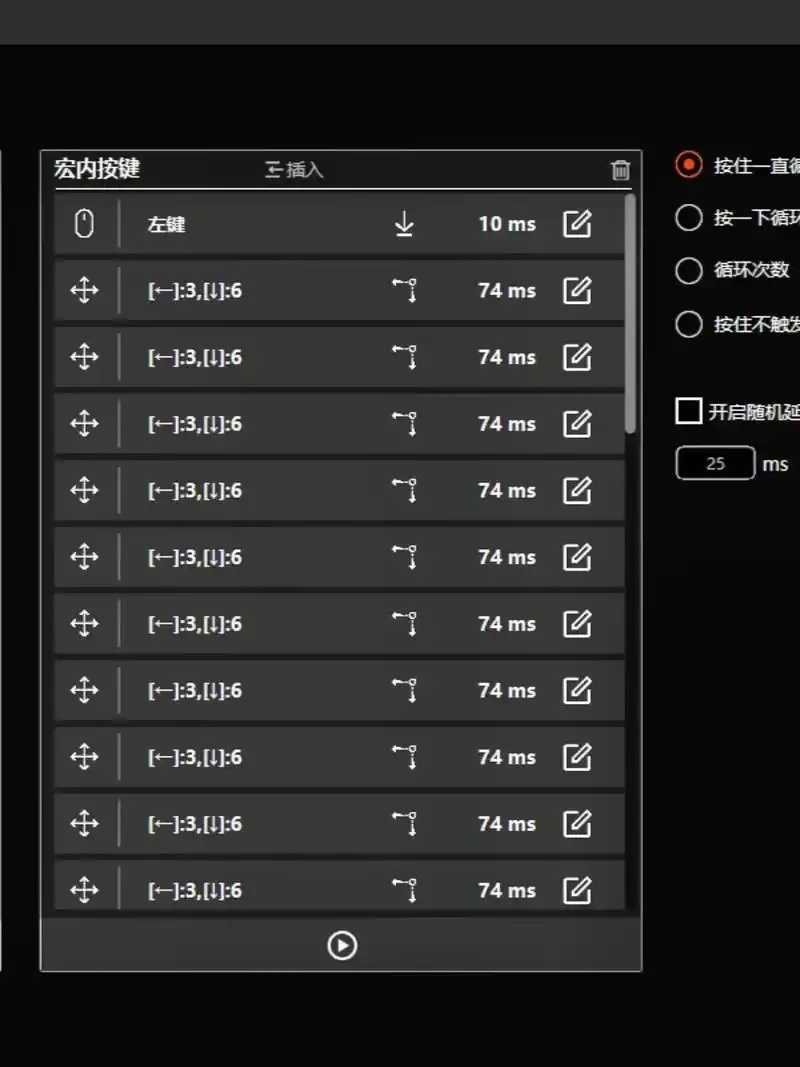Edit the 左键 10 ms entry
Image resolution: width=800 pixels, height=1067 pixels.
577,224
